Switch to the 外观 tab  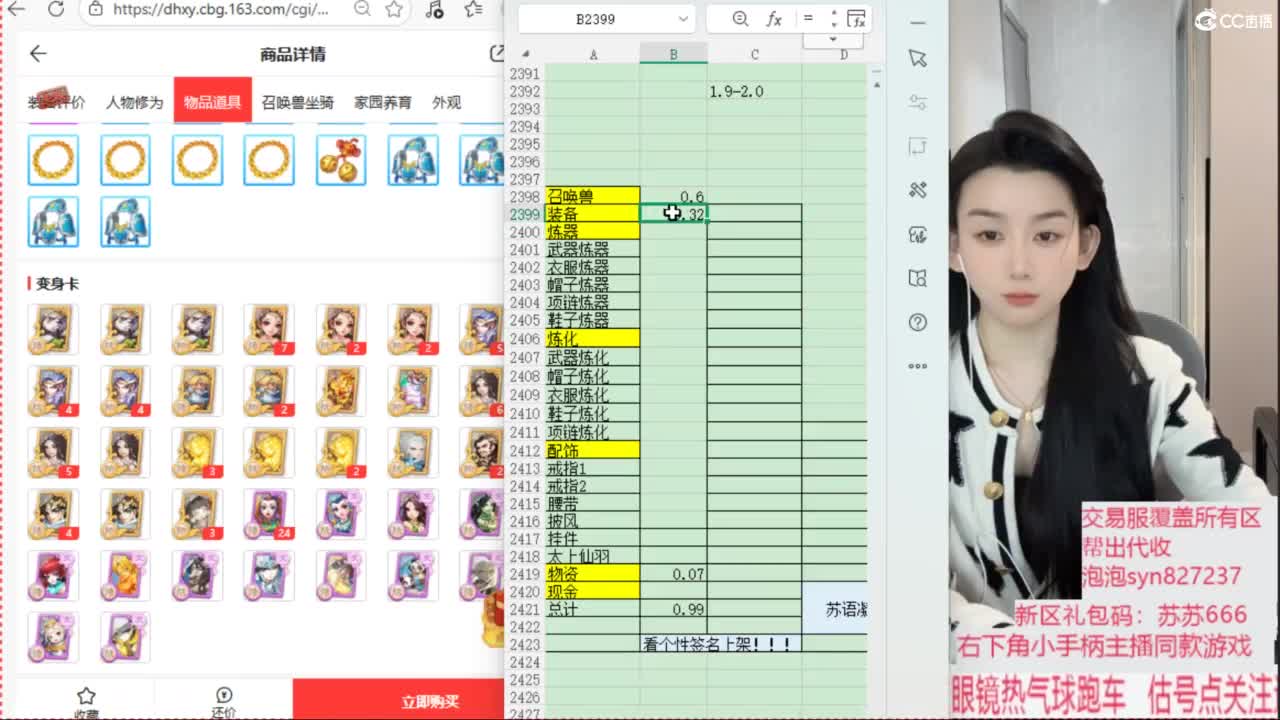tap(447, 102)
